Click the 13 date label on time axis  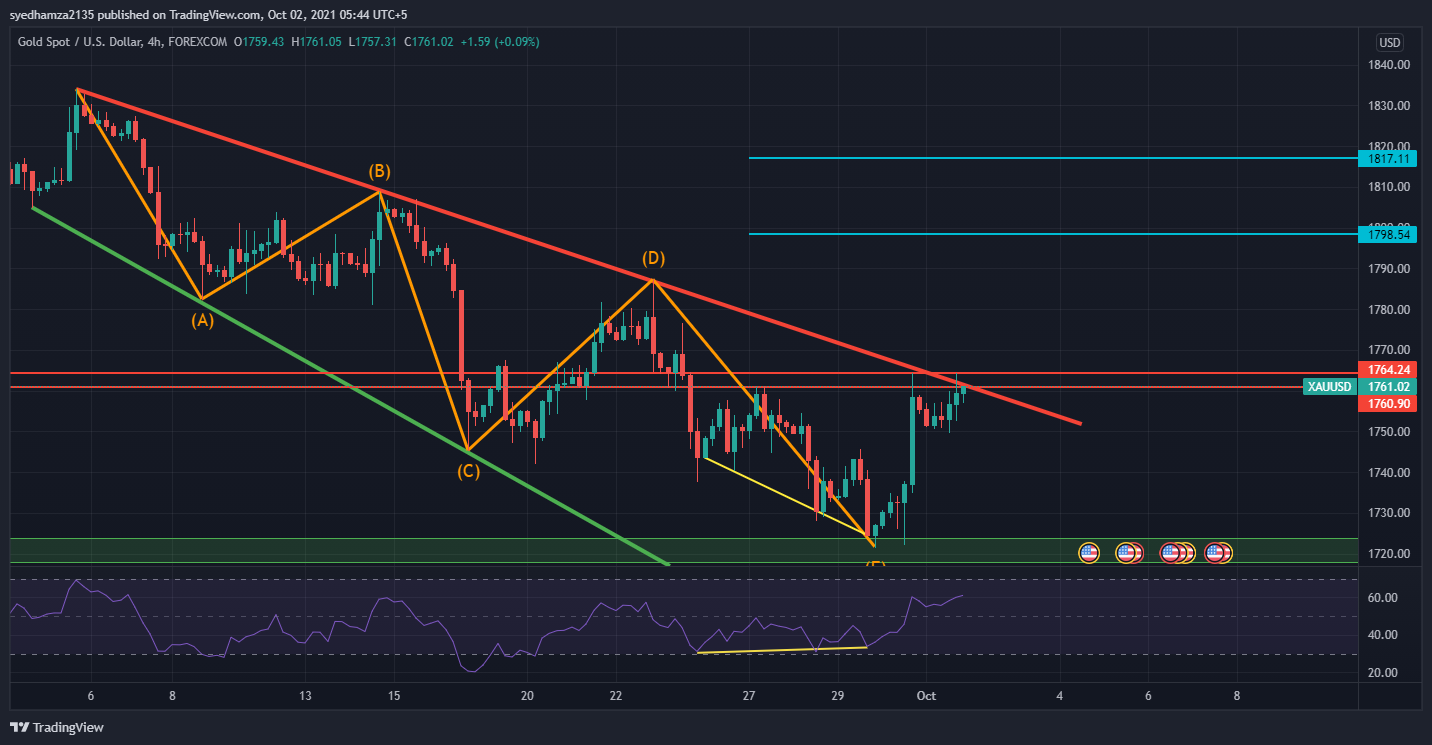305,696
